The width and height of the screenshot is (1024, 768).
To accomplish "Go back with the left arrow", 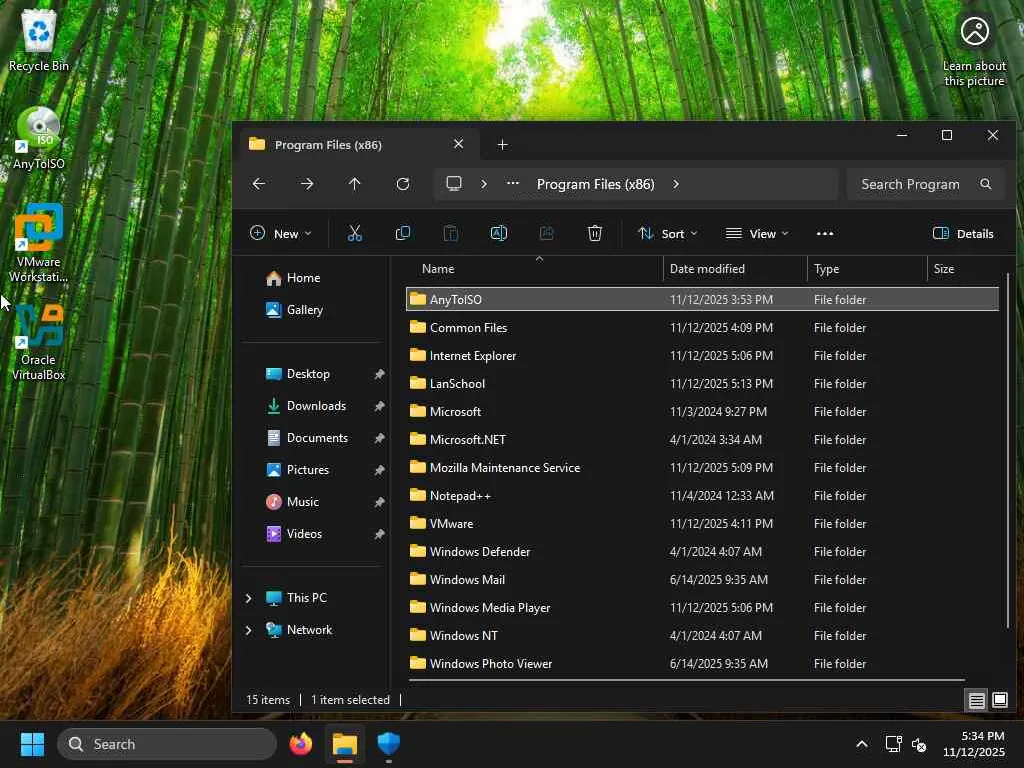I will [x=259, y=184].
